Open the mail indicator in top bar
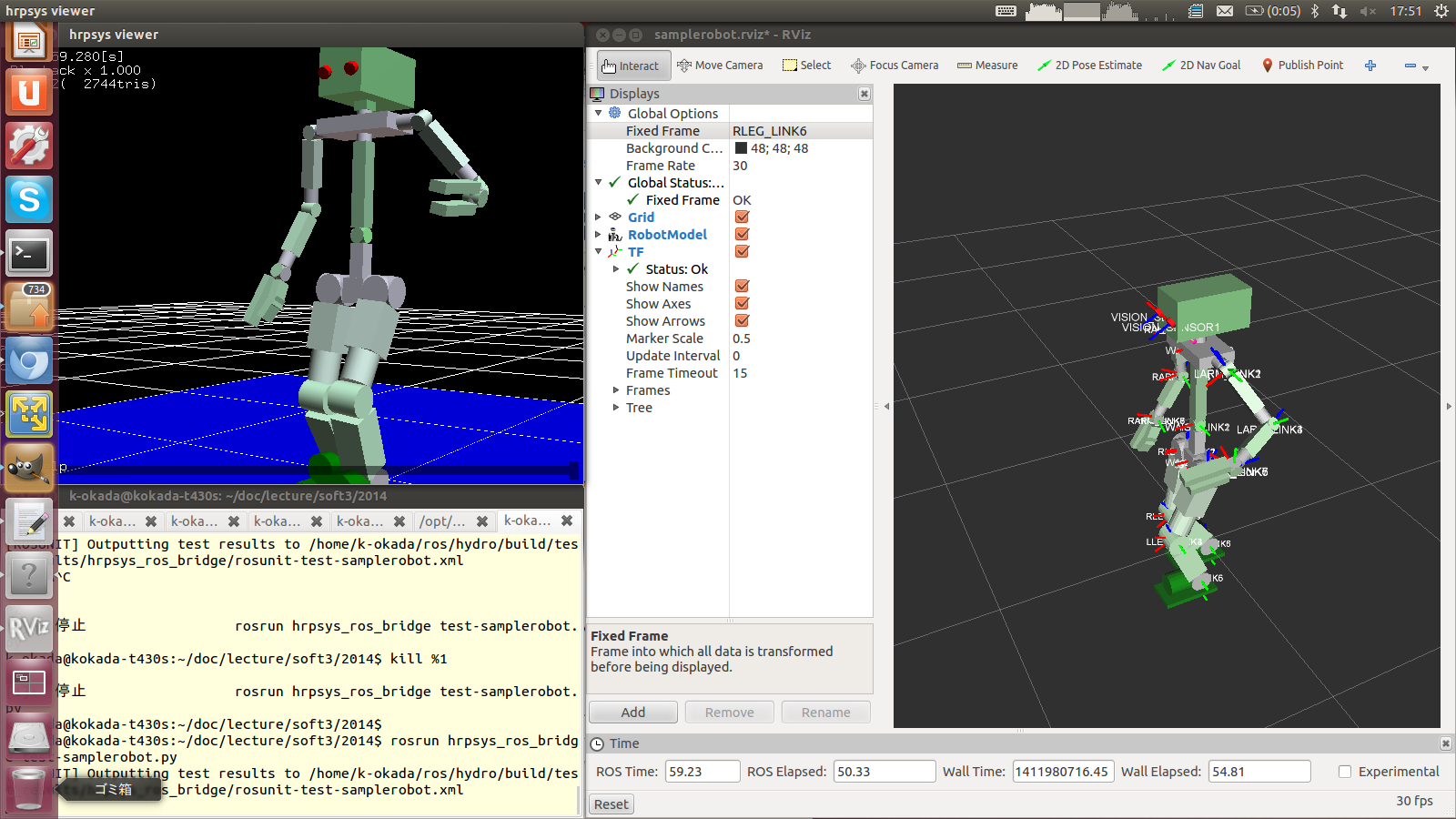 (1225, 11)
